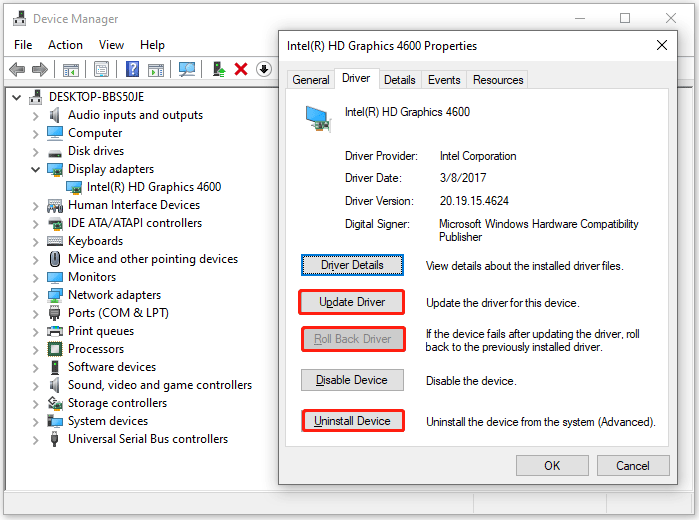Screen dimensions: 699x520
Task: Click the Update Driver button
Action: (x=352, y=302)
